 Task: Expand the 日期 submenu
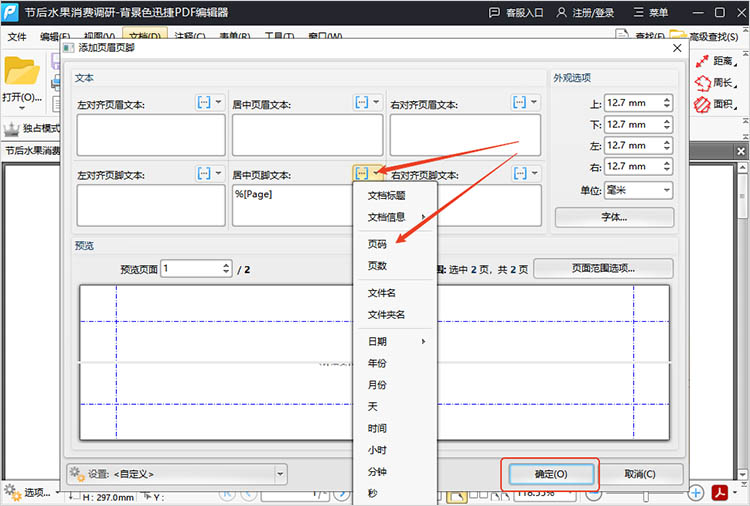(x=396, y=341)
